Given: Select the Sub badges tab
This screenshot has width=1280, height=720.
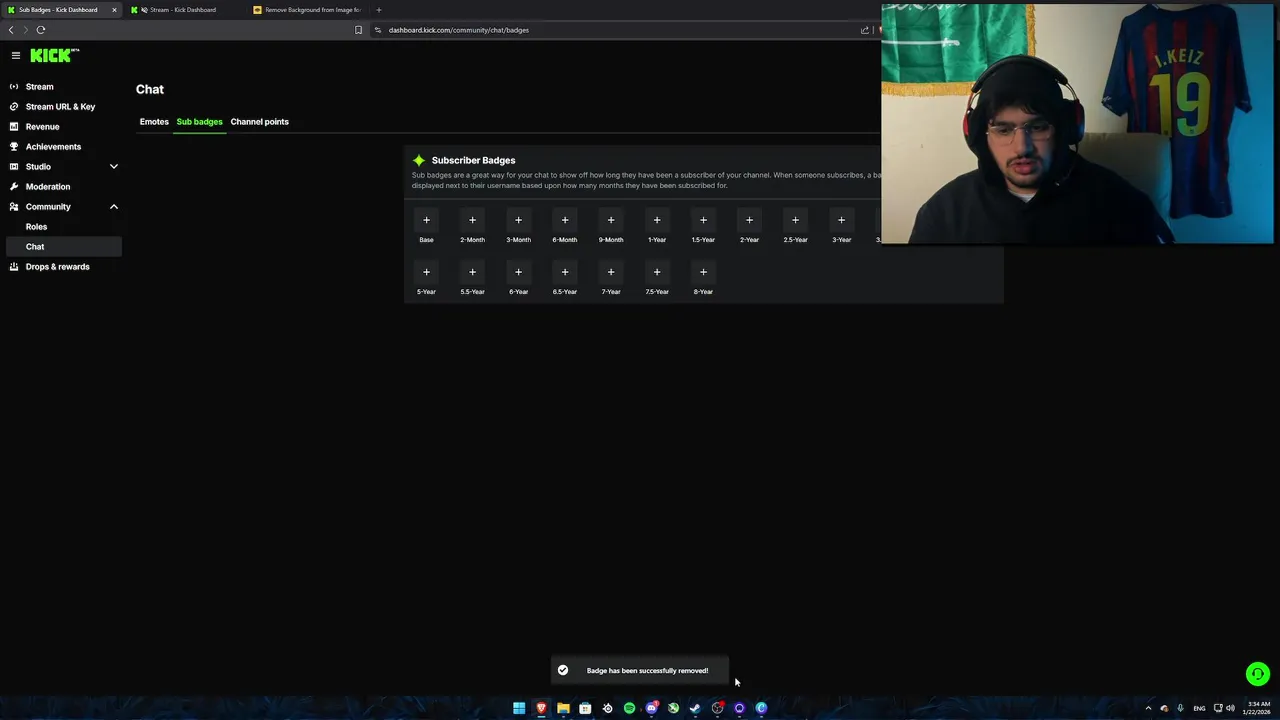Looking at the screenshot, I should (x=200, y=122).
